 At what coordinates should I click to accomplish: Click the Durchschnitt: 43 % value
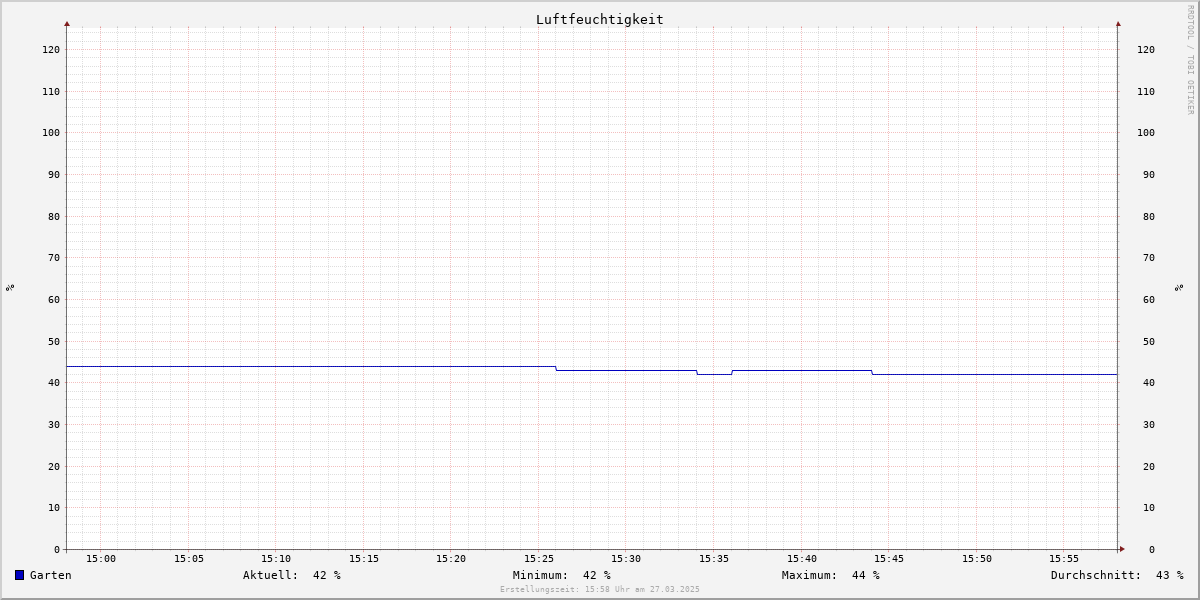point(1117,575)
